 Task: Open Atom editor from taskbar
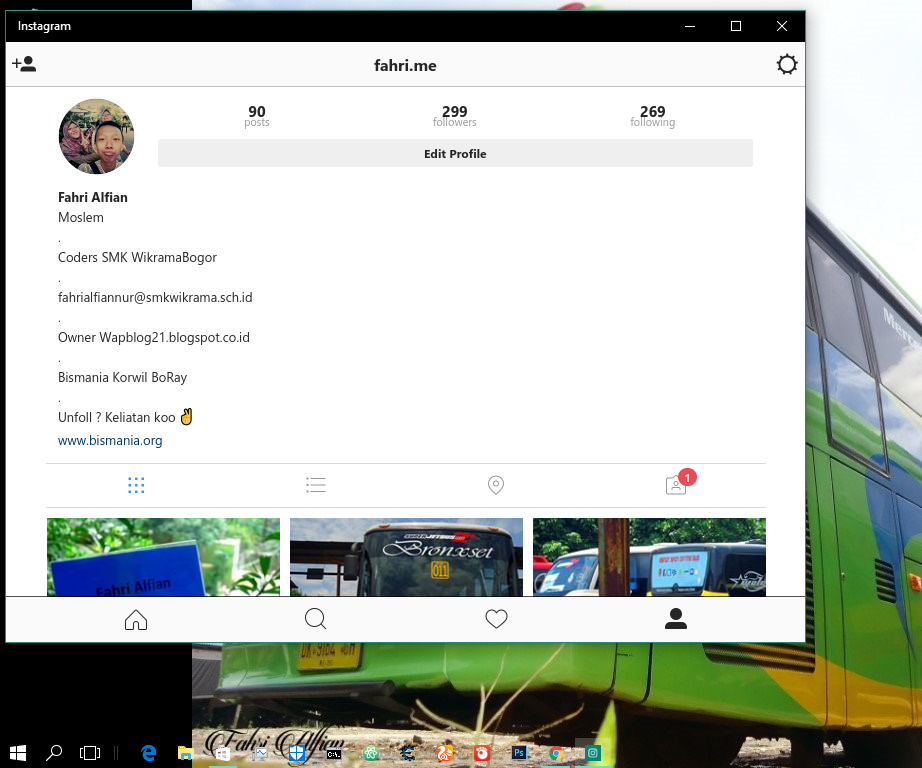(x=370, y=753)
